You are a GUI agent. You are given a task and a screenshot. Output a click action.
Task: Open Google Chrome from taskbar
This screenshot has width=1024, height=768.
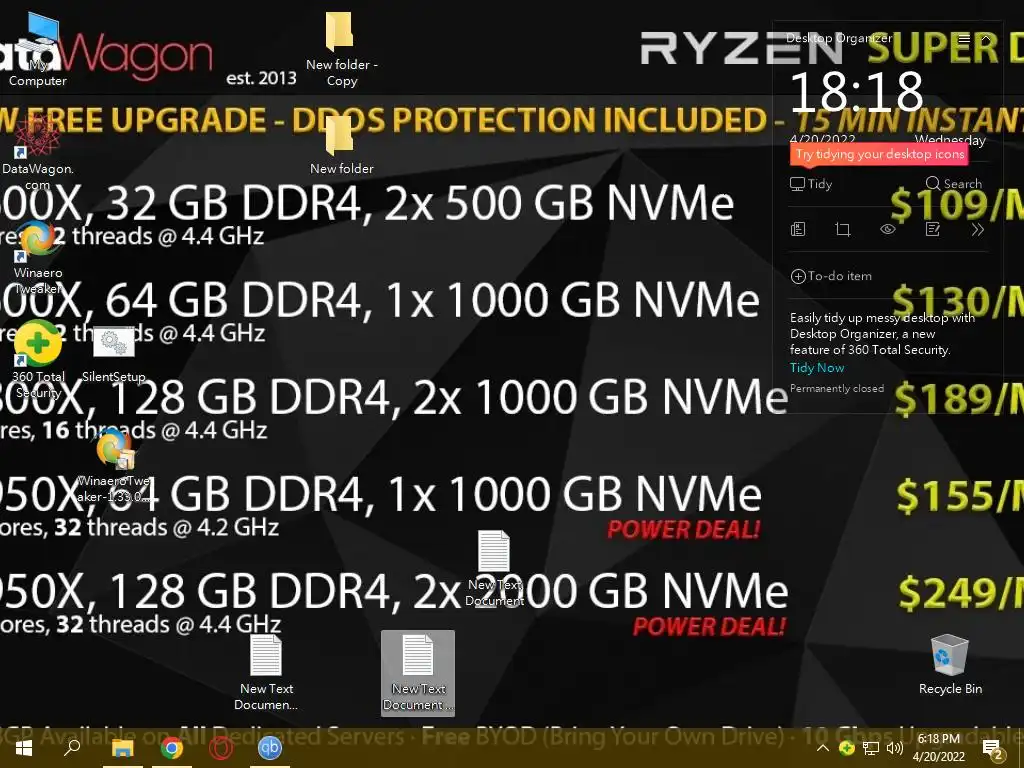172,748
